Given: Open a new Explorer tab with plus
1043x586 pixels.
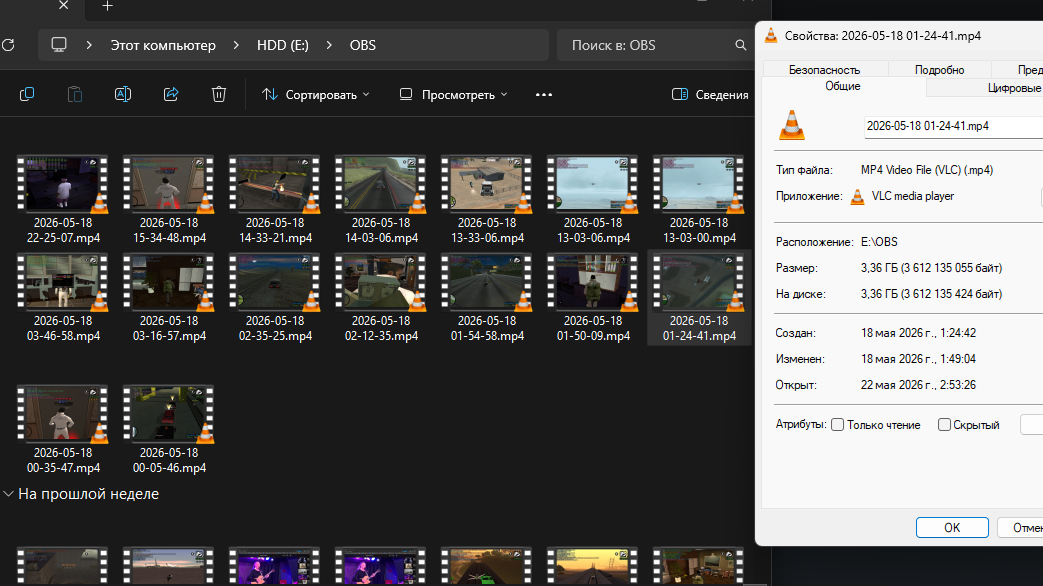Looking at the screenshot, I should point(107,6).
